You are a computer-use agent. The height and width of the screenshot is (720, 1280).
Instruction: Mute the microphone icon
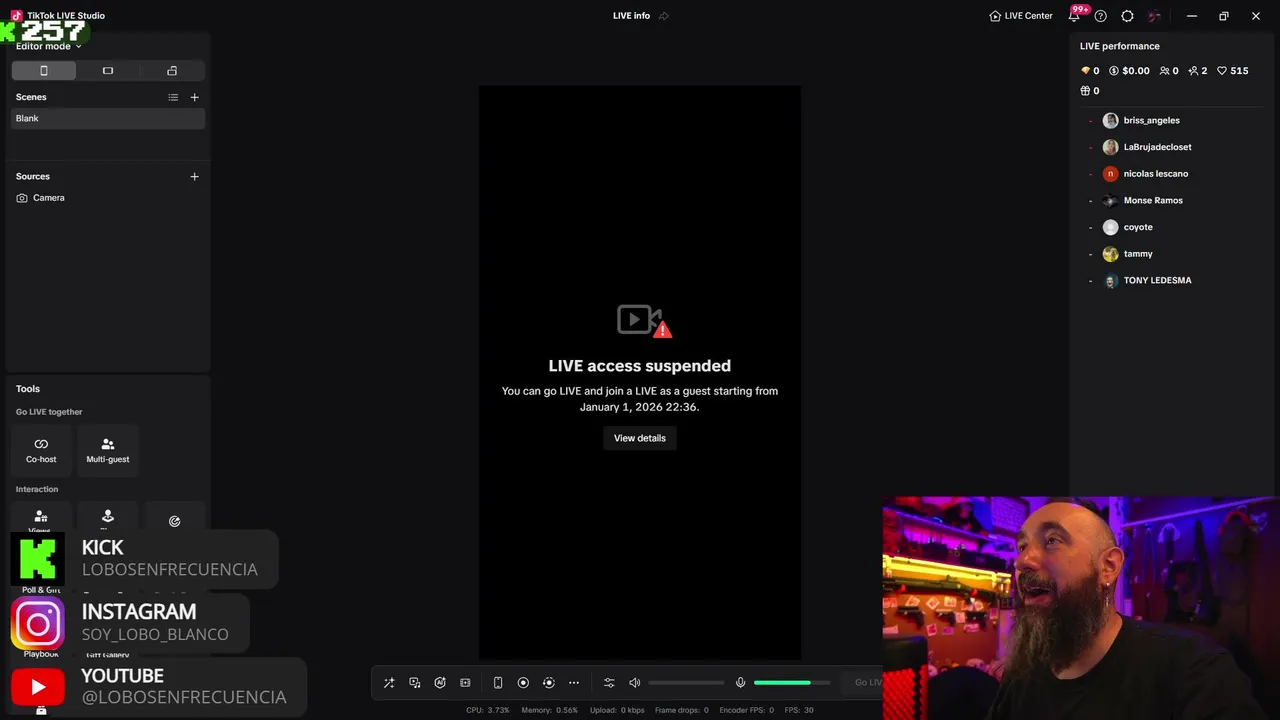741,683
